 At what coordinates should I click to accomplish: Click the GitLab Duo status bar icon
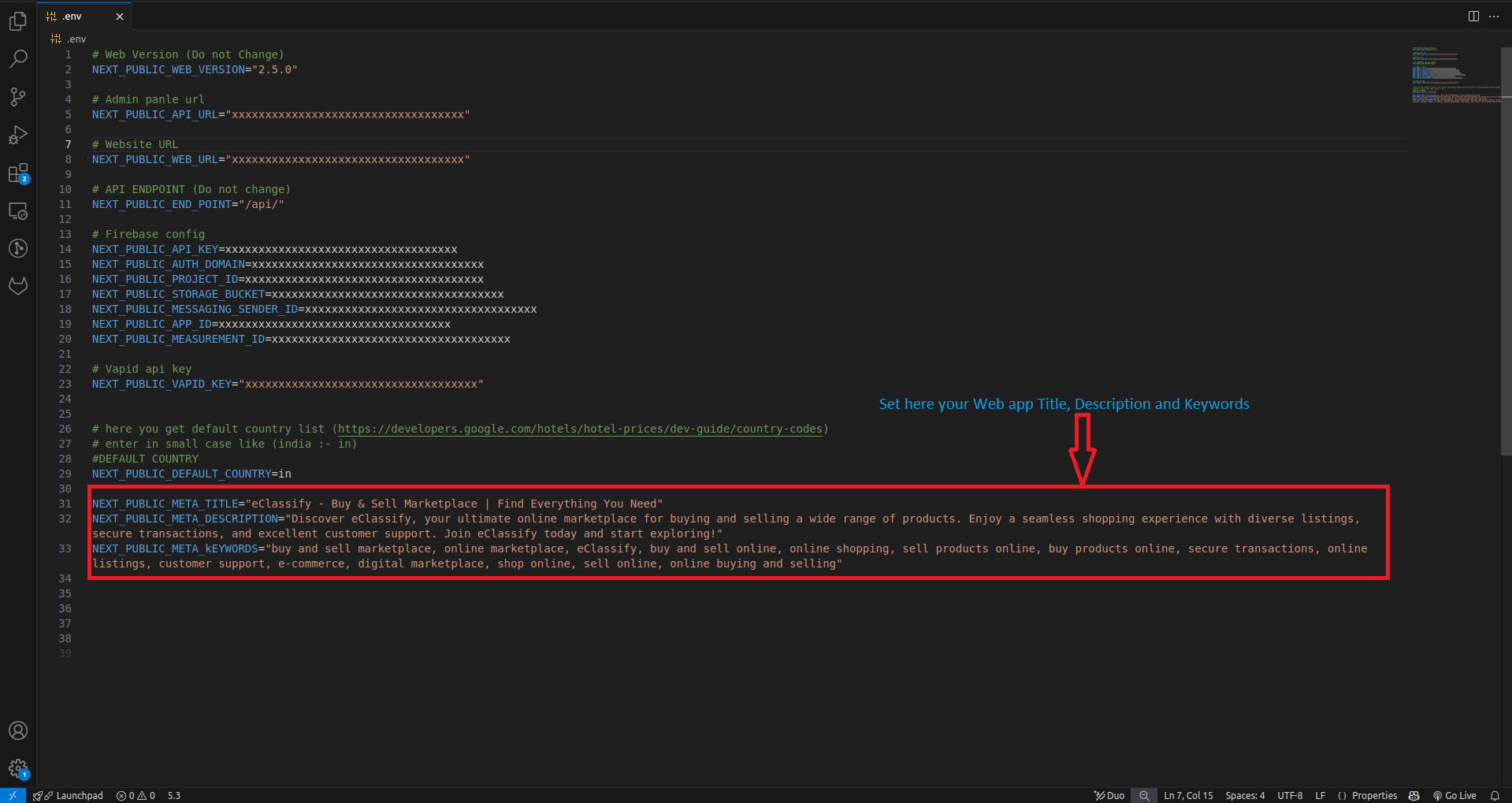click(1109, 795)
